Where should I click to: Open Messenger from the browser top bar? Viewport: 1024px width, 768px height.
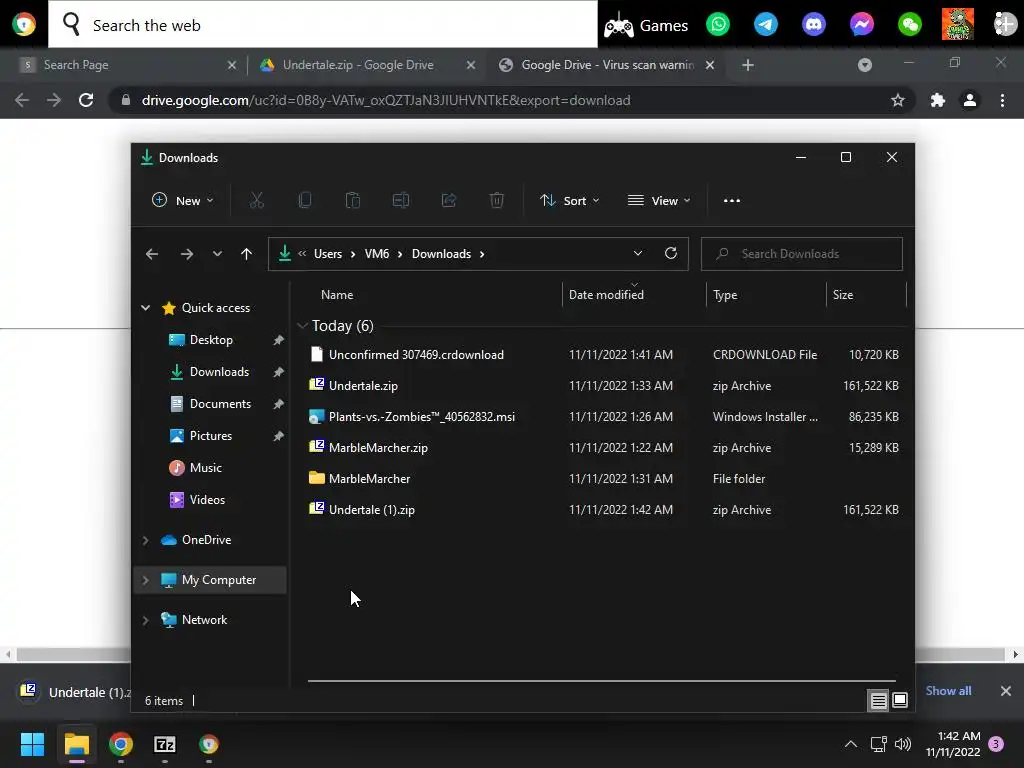pos(862,25)
